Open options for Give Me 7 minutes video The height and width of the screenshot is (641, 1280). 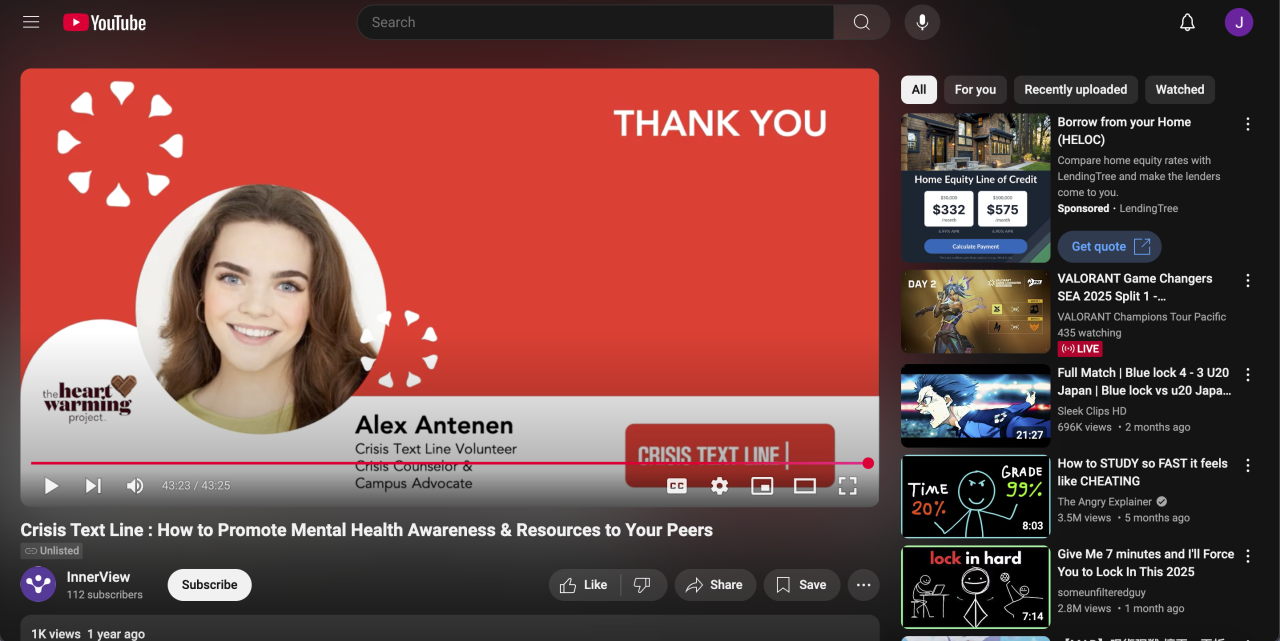1247,556
